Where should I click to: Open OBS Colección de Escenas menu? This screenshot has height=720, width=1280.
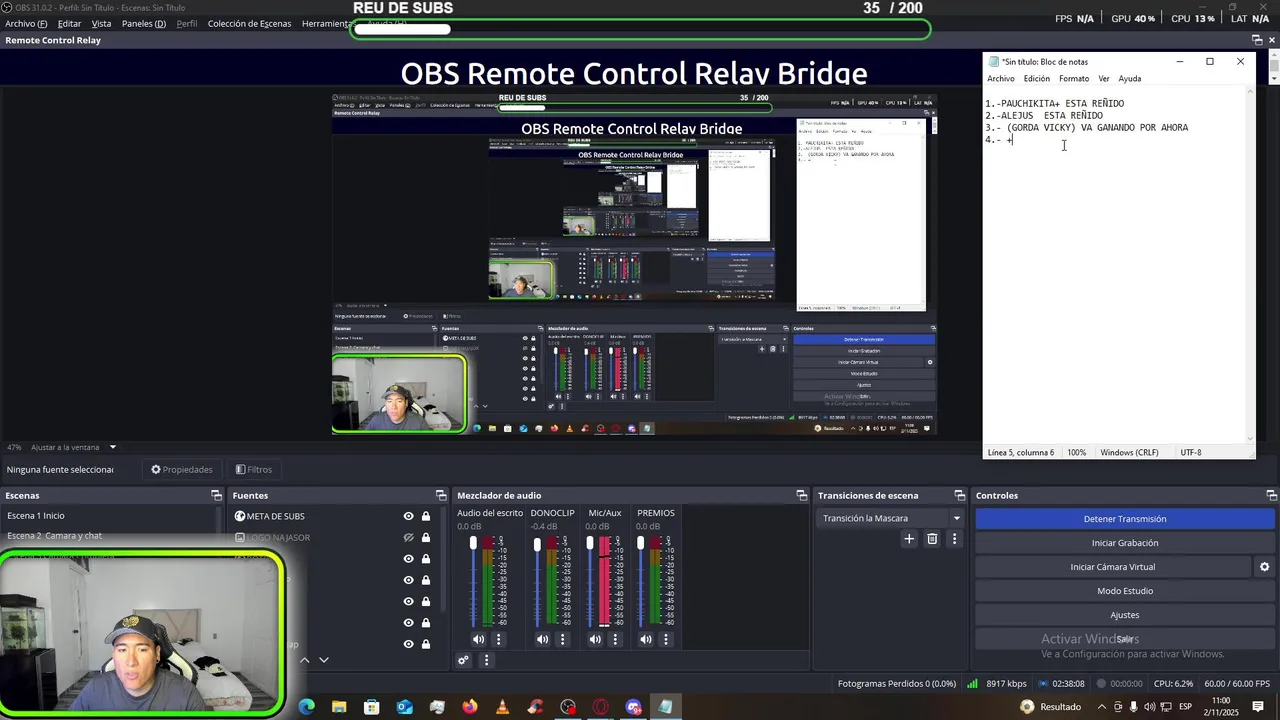tap(249, 23)
